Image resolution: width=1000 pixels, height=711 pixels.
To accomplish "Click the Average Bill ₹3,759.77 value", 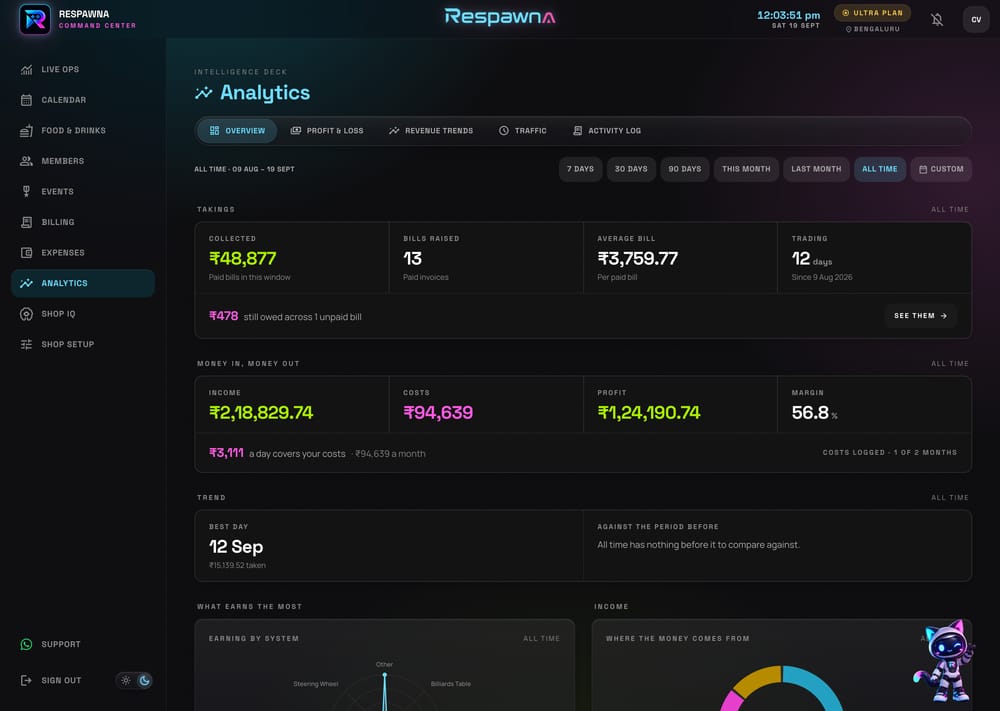I will pyautogui.click(x=637, y=259).
